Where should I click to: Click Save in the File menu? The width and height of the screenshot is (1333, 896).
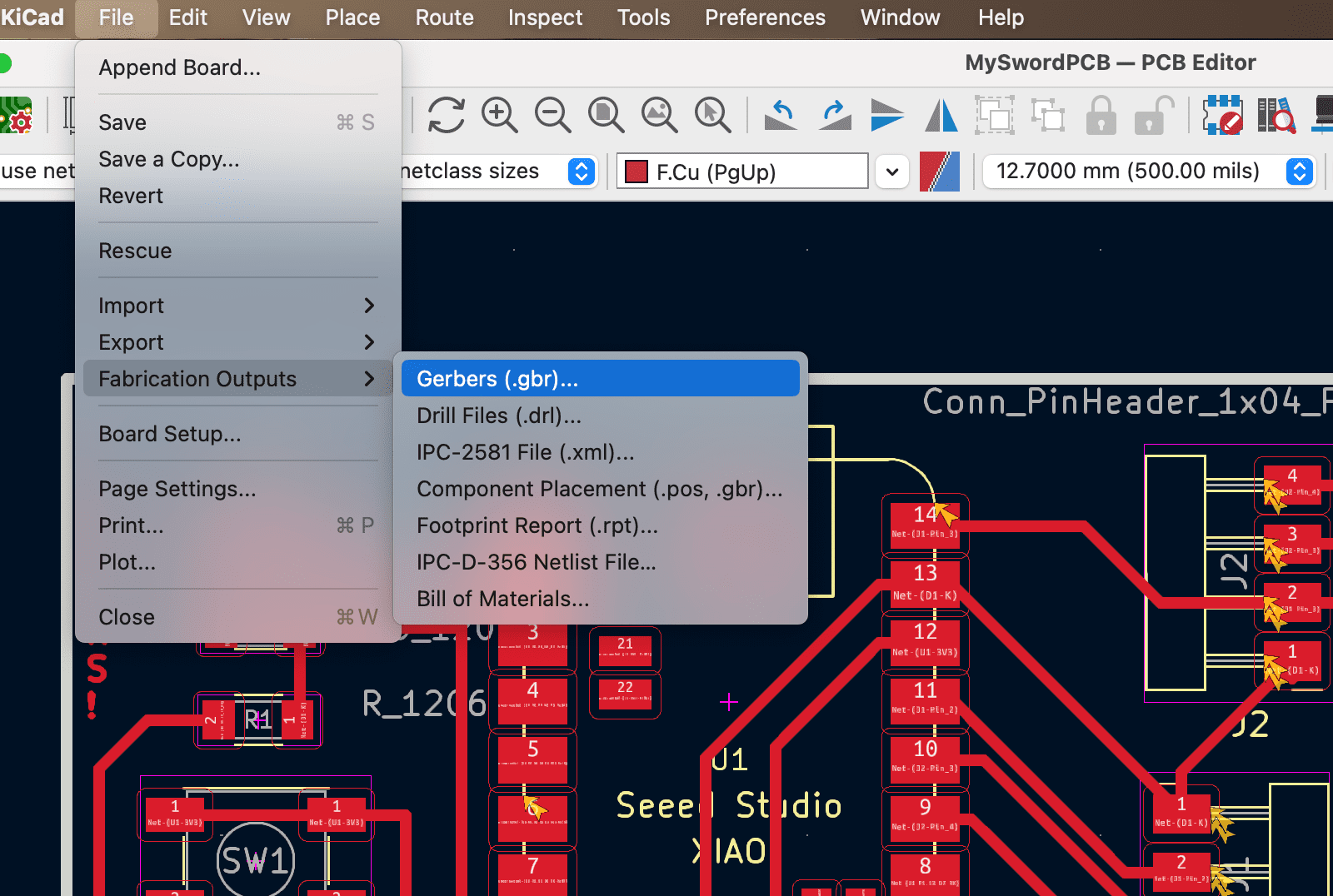[237, 122]
